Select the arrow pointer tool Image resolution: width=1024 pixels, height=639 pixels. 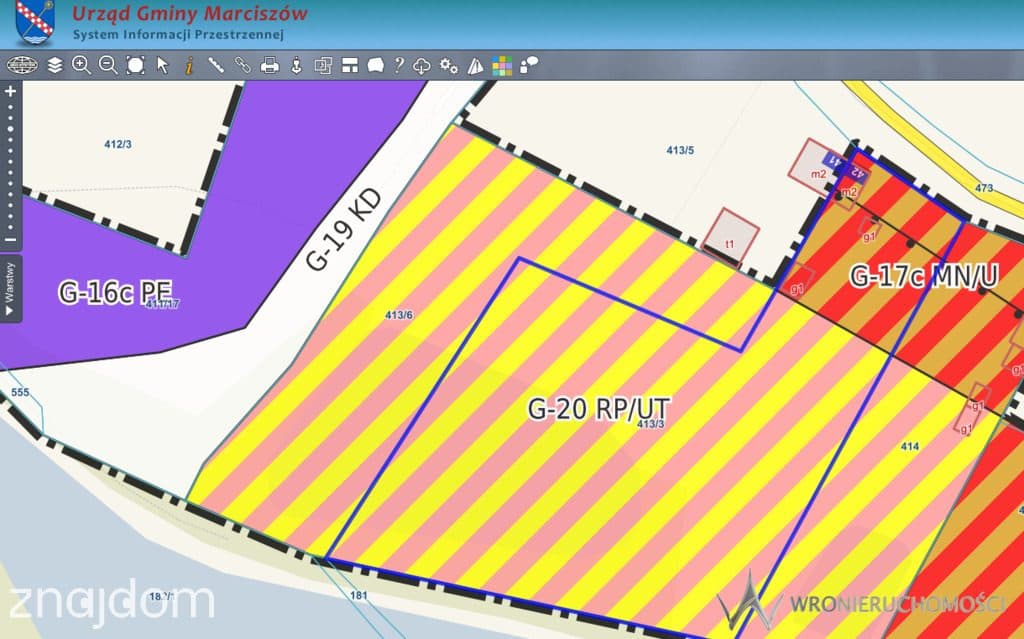pyautogui.click(x=163, y=65)
